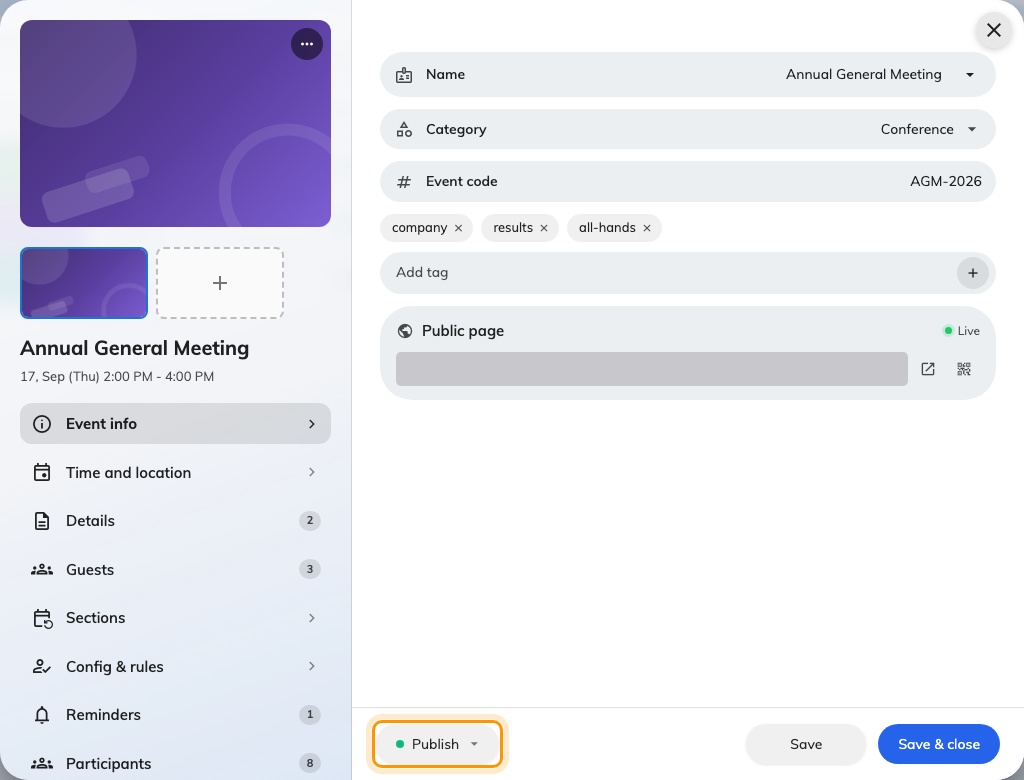Open the Participants section

pyautogui.click(x=175, y=763)
